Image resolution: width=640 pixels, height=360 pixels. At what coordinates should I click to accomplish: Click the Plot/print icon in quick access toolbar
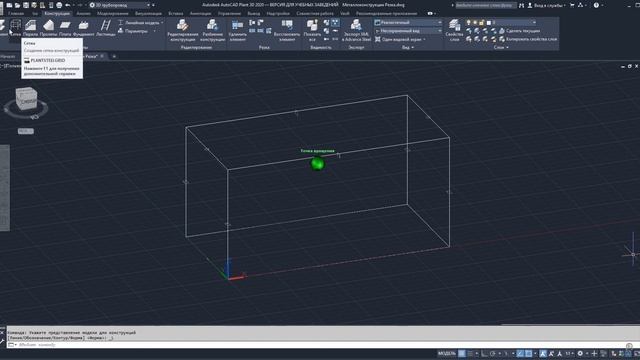click(x=59, y=5)
